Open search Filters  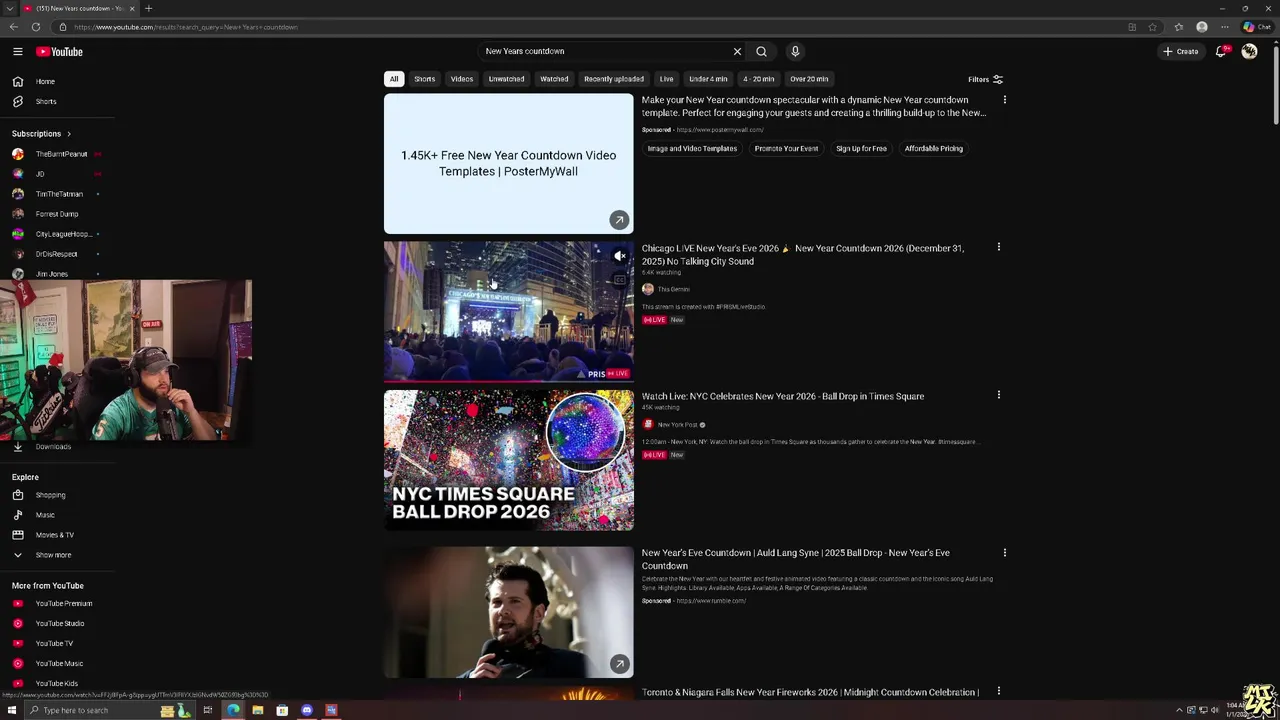pos(985,79)
